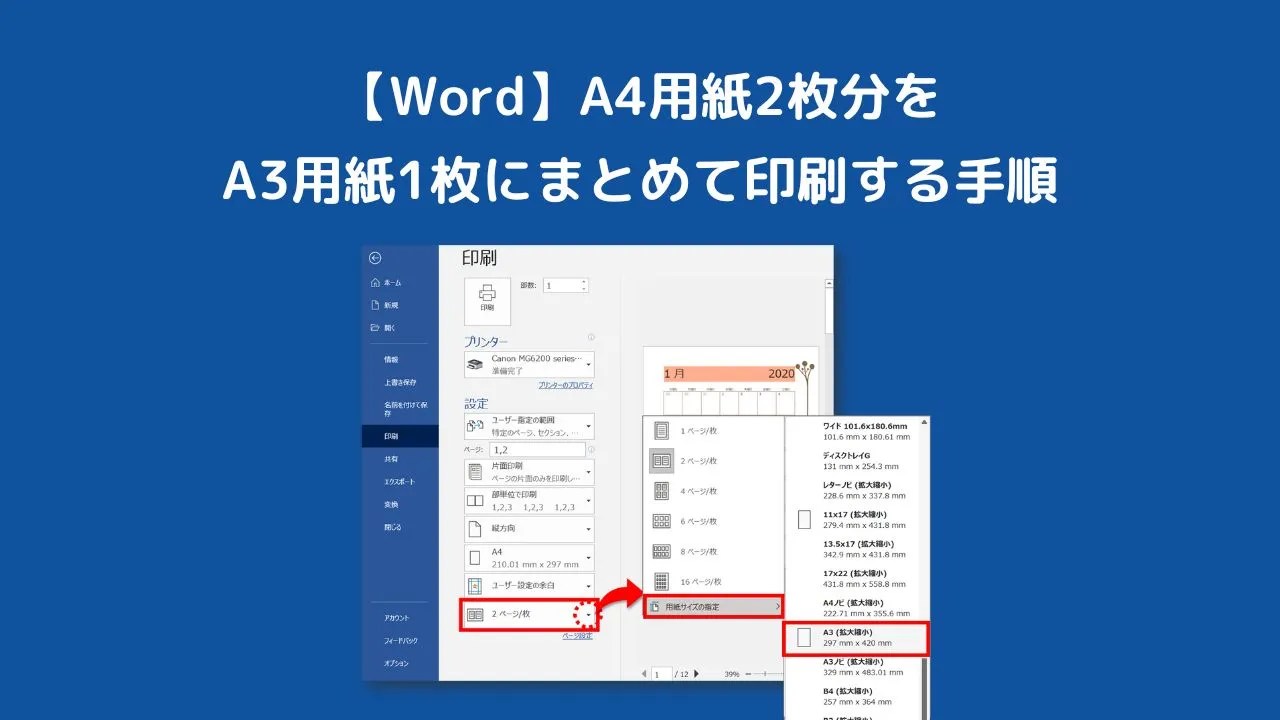Image resolution: width=1280 pixels, height=720 pixels.
Task: Click the large 印刷 (Print) button icon
Action: pyautogui.click(x=487, y=297)
